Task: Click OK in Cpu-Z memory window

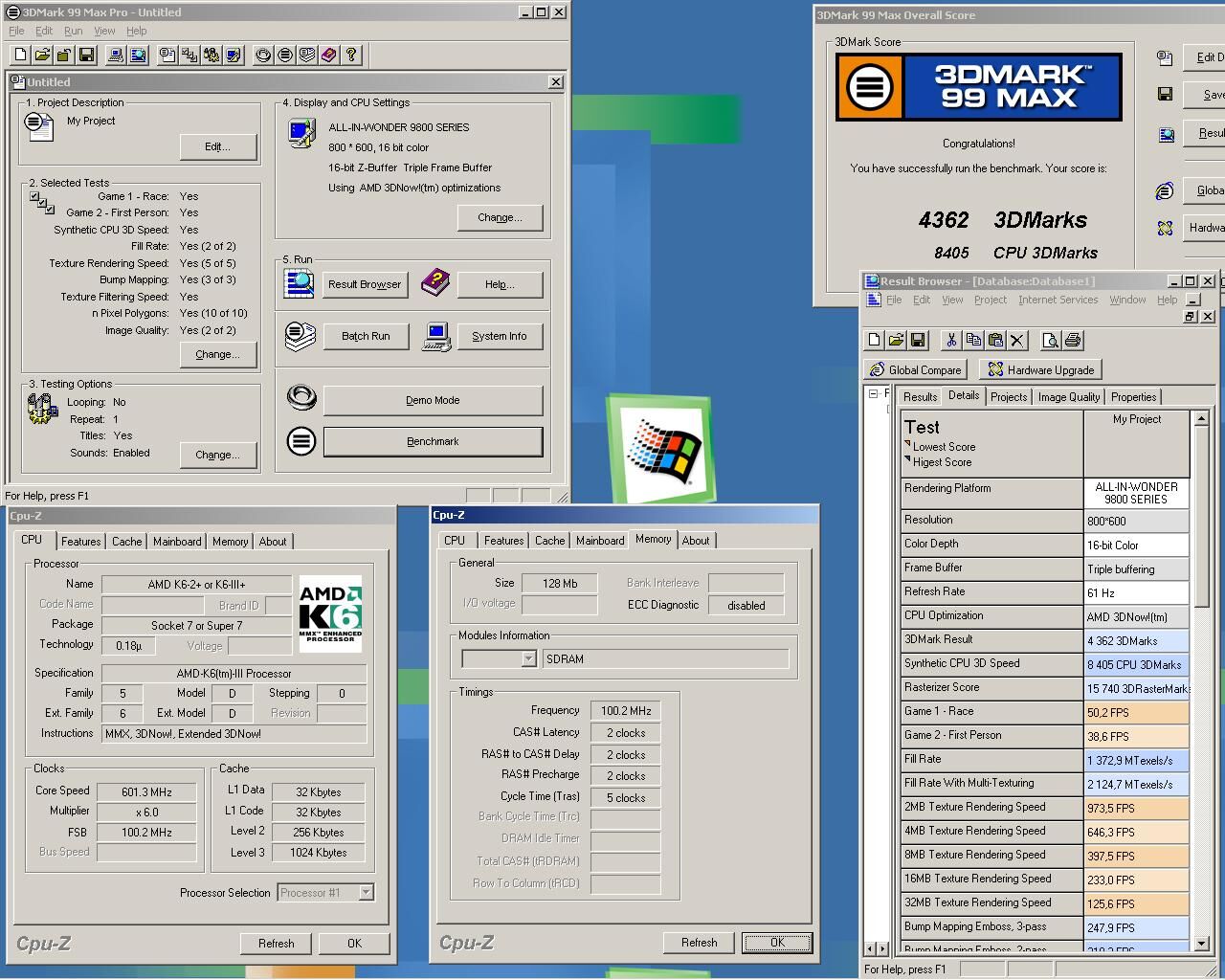Action: 777,942
